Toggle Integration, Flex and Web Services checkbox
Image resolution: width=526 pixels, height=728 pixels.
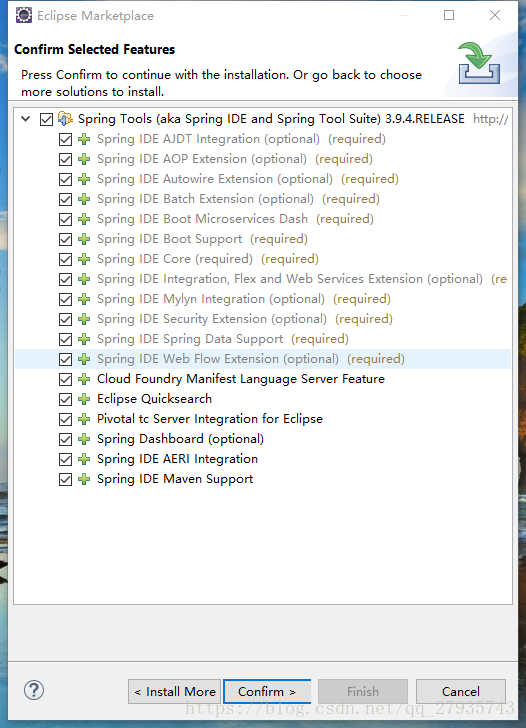(65, 279)
